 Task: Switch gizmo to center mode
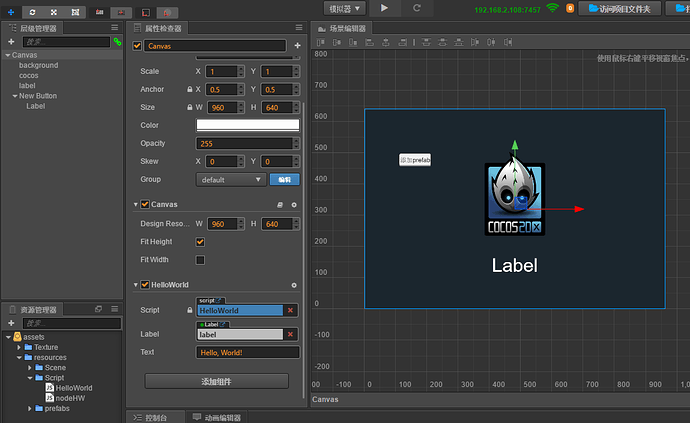tap(121, 12)
